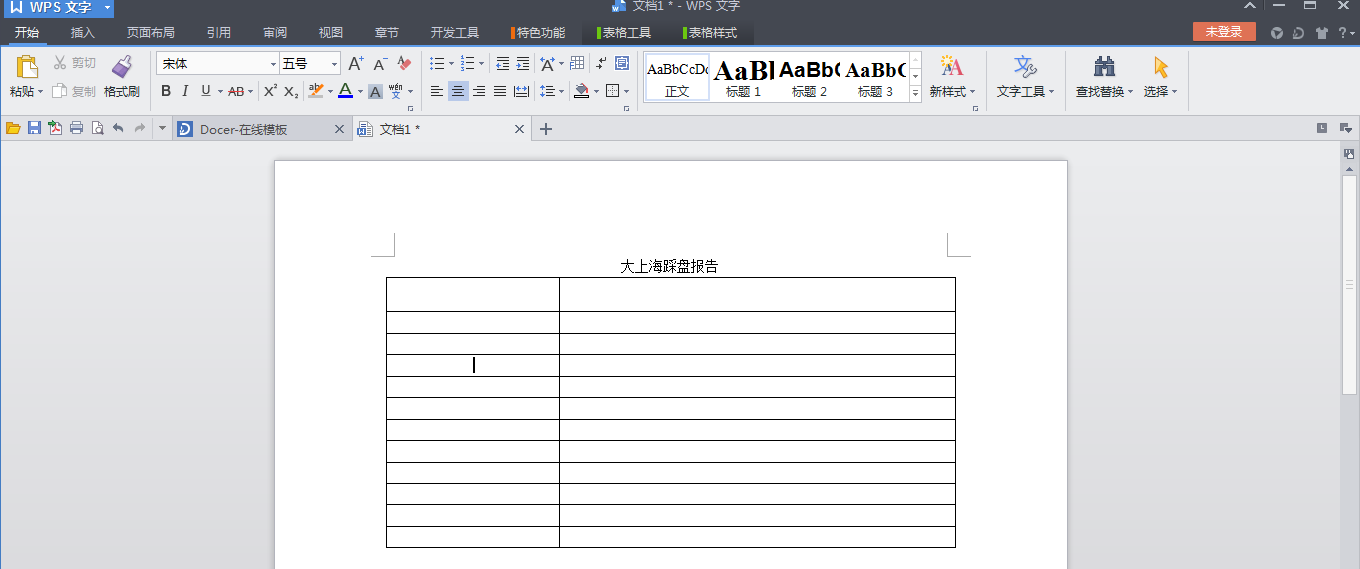Activate the Format Painter (格式刷) brush
The image size is (1360, 569).
tap(122, 66)
